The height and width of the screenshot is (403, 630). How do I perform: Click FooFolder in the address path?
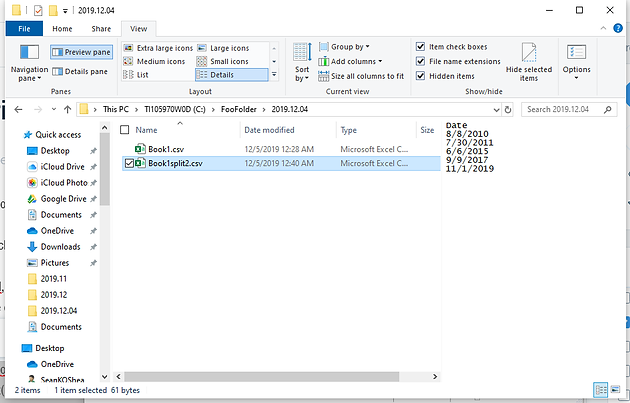[238, 109]
